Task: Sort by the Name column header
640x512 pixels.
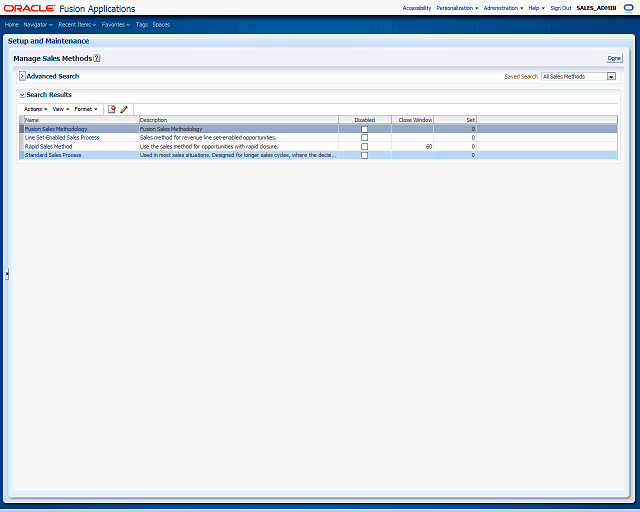Action: click(x=82, y=120)
